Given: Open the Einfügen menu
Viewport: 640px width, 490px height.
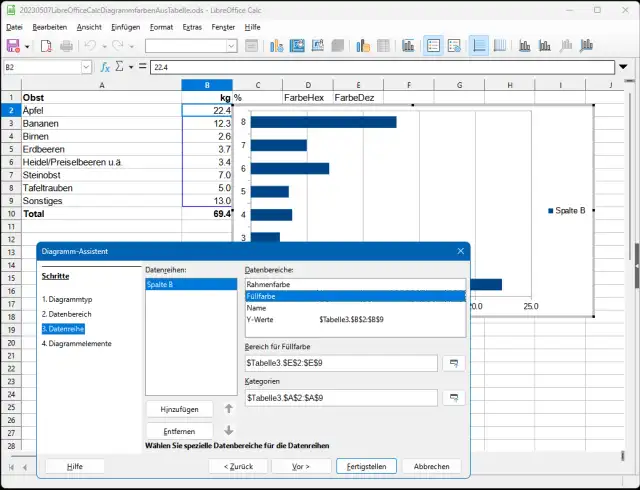Looking at the screenshot, I should coord(126,27).
